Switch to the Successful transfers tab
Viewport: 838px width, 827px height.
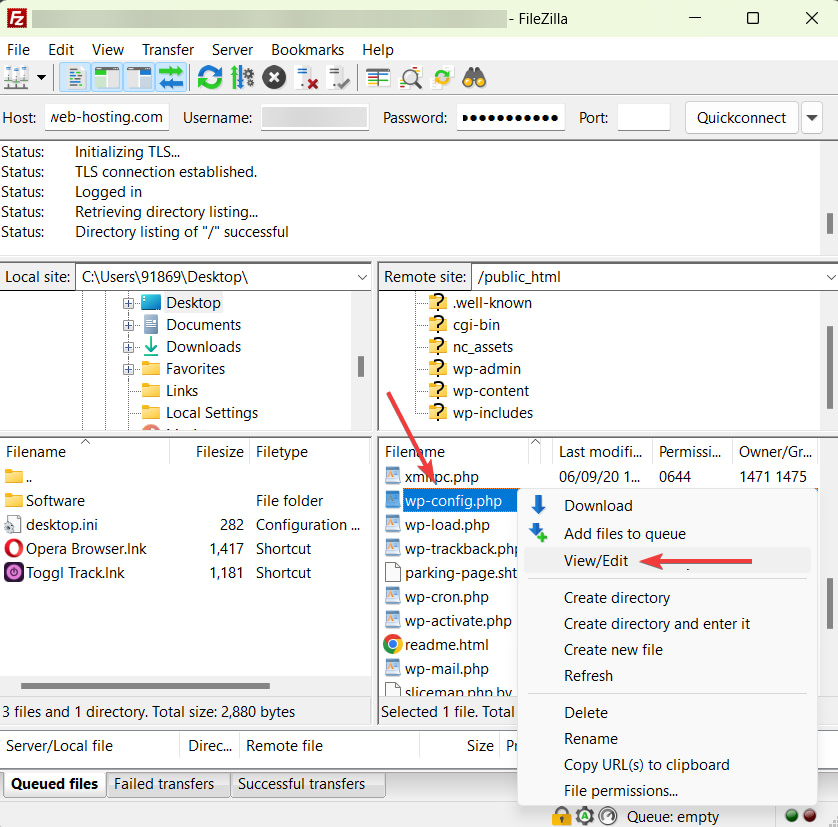[x=307, y=785]
